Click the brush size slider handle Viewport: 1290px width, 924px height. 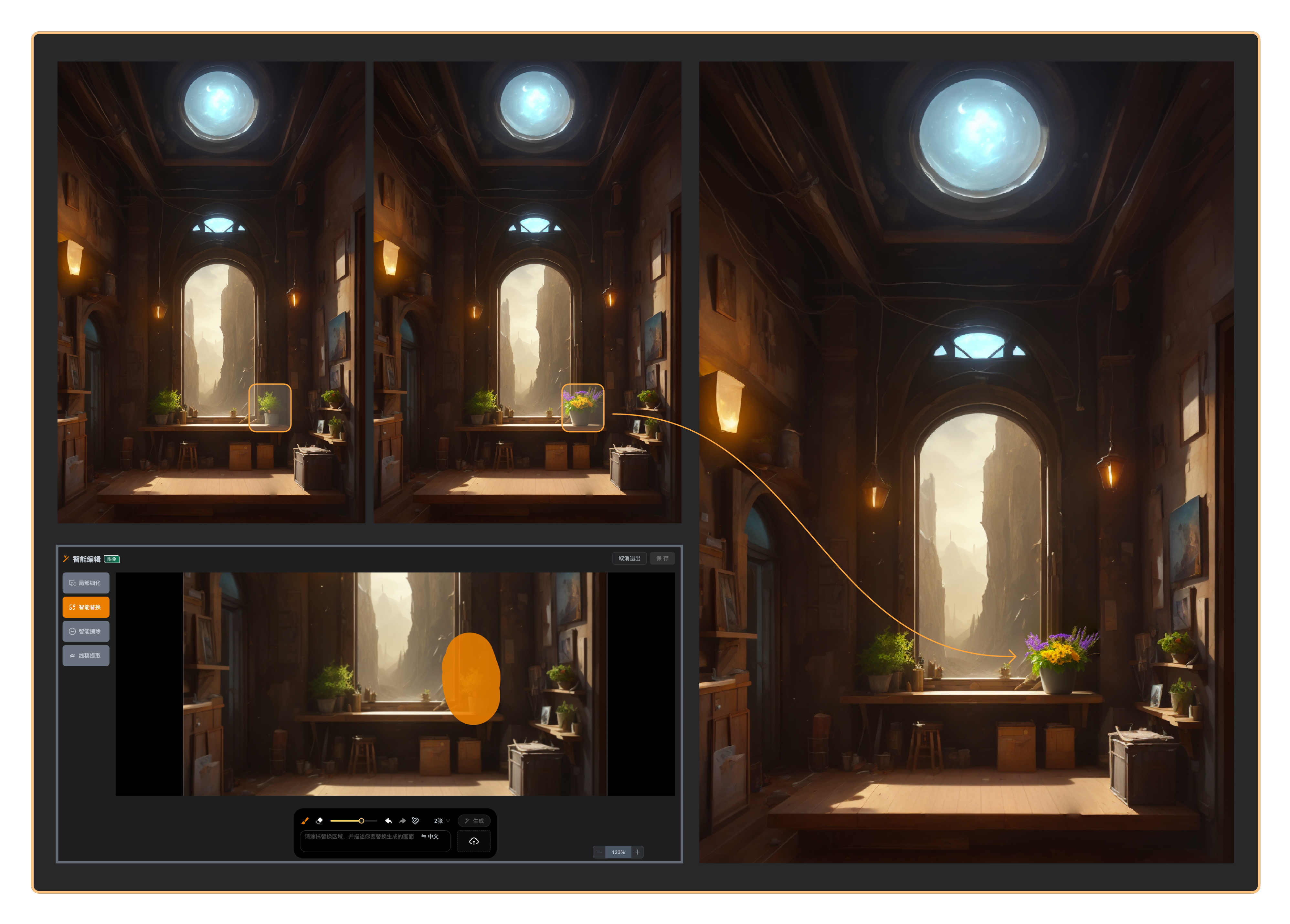(361, 821)
